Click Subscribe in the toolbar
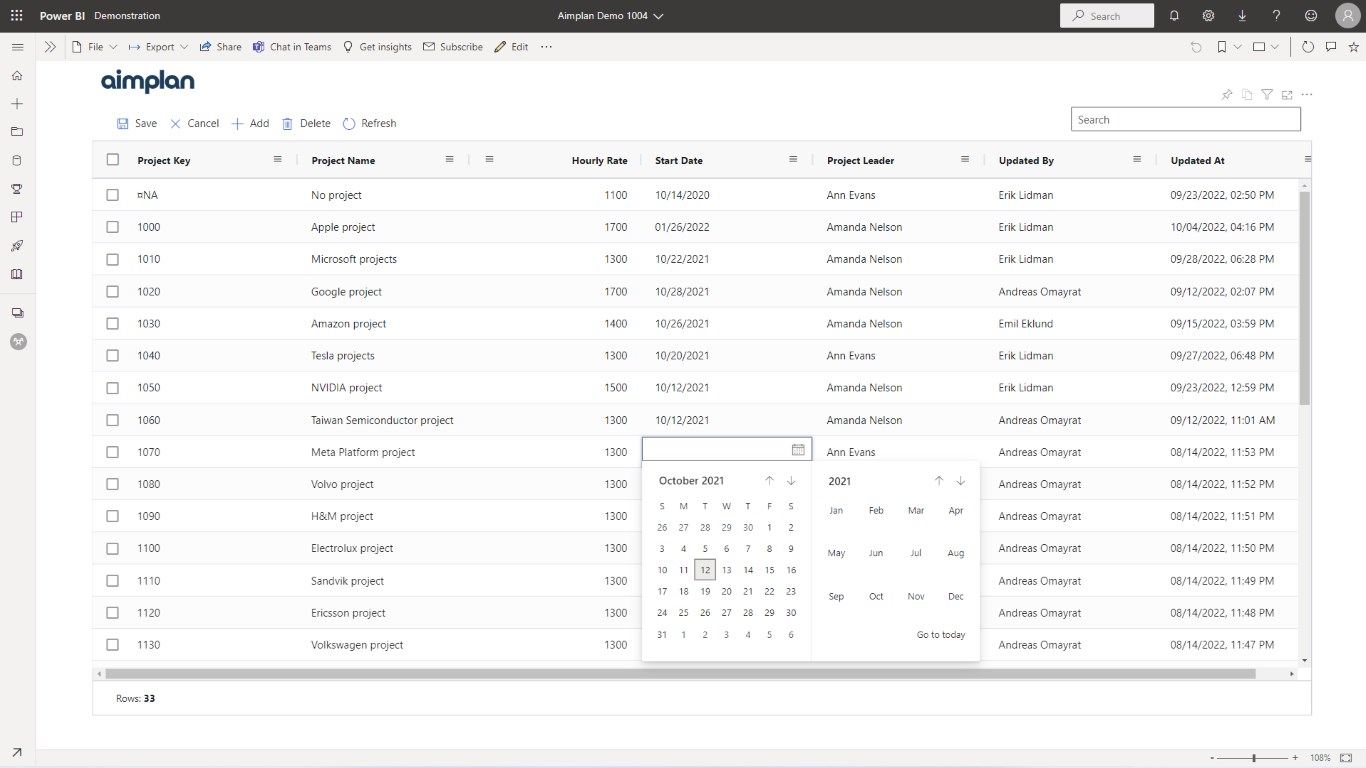 click(x=453, y=47)
